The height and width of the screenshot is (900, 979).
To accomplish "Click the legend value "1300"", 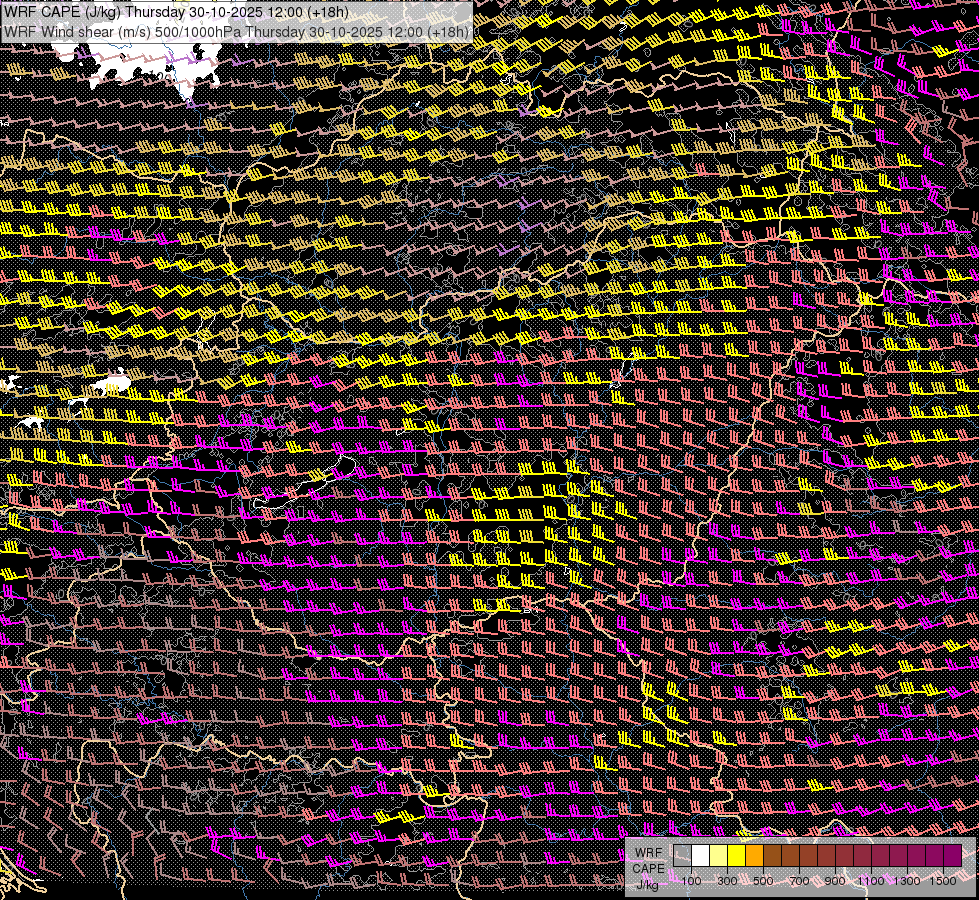I will (x=907, y=881).
